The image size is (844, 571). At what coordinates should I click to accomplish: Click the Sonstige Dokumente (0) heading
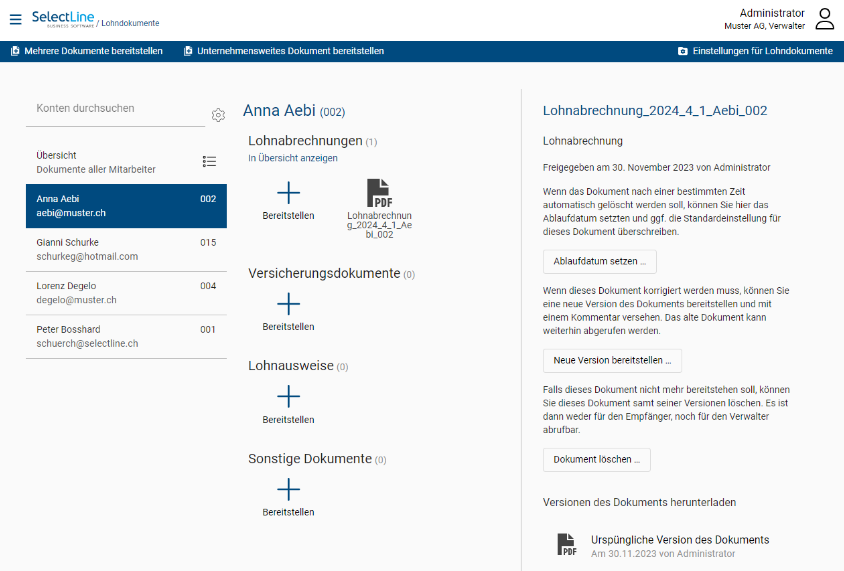(317, 459)
